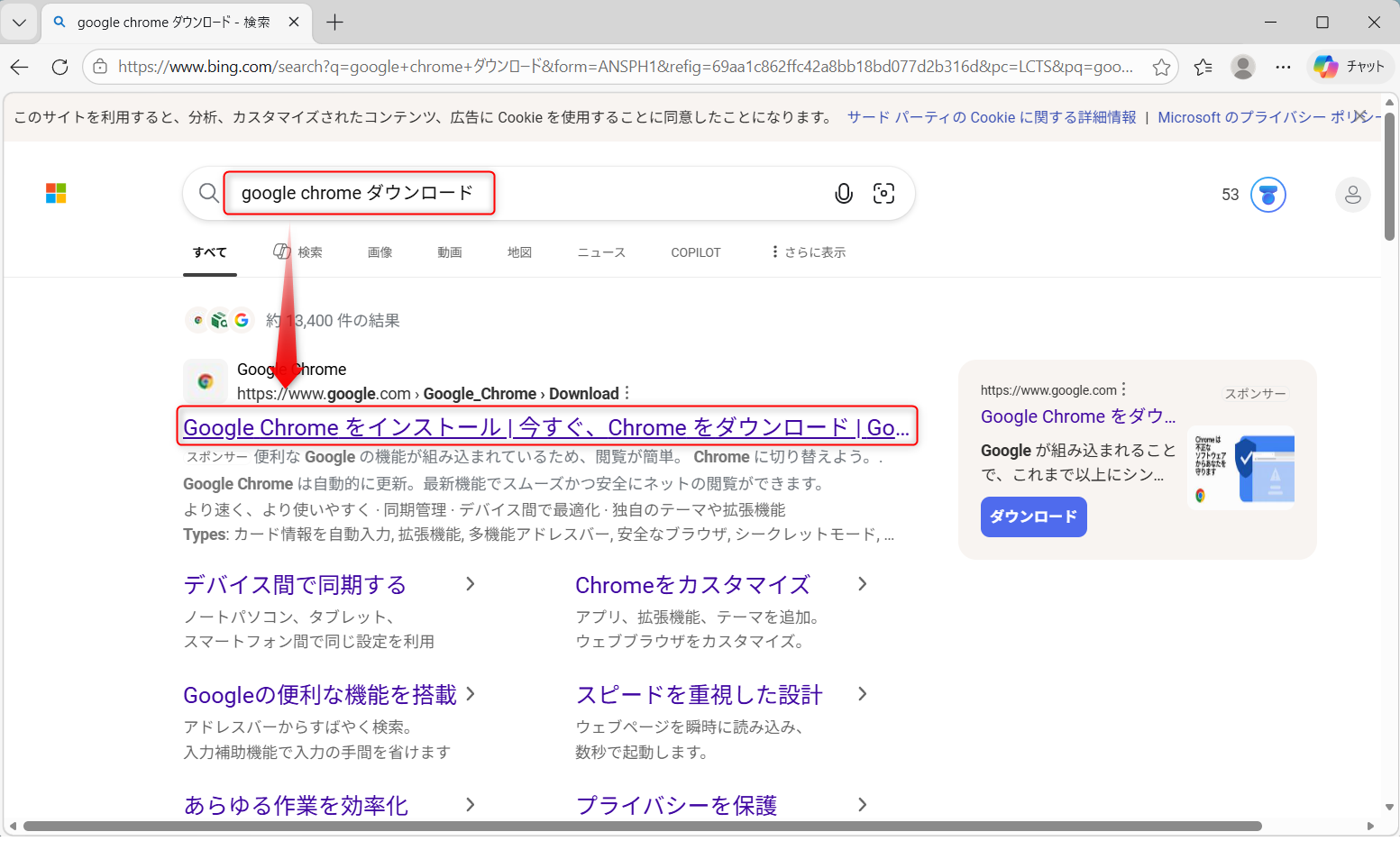Reload the current page

(60, 67)
